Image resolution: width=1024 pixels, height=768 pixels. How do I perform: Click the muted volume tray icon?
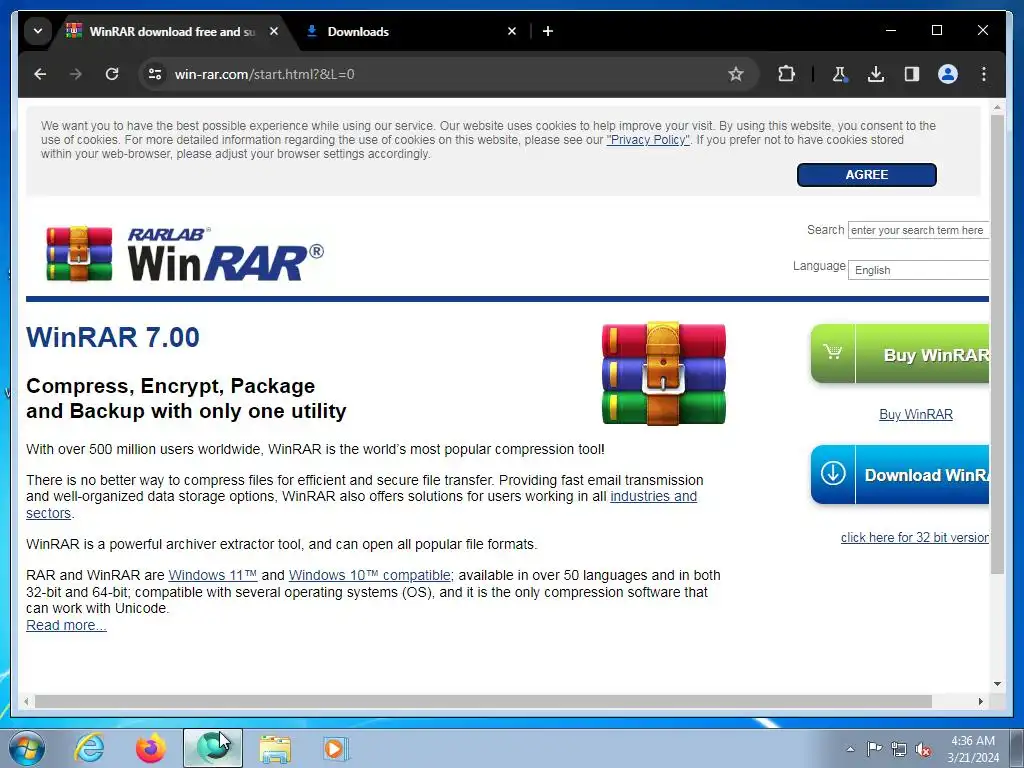click(x=923, y=750)
